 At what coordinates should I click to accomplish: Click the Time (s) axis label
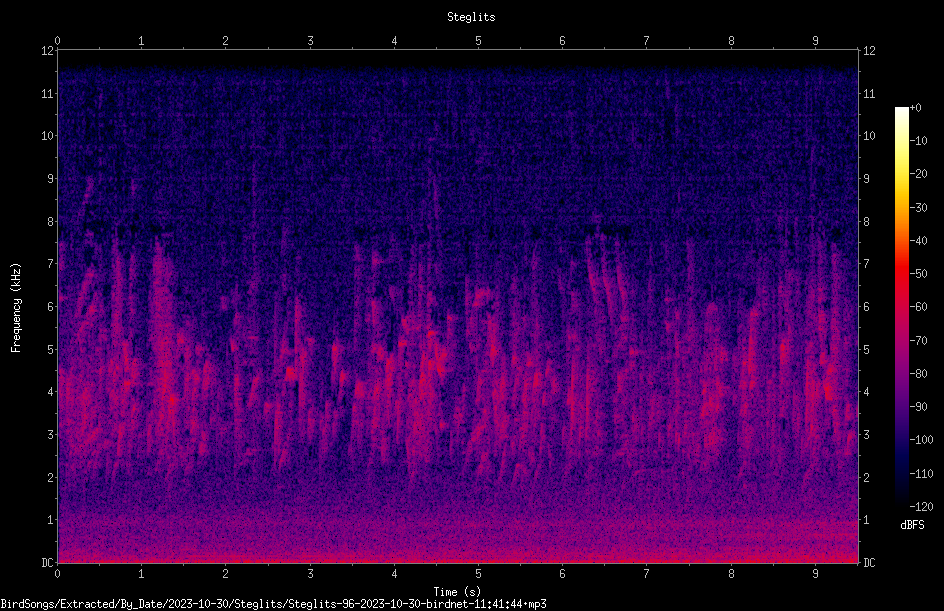(457, 591)
